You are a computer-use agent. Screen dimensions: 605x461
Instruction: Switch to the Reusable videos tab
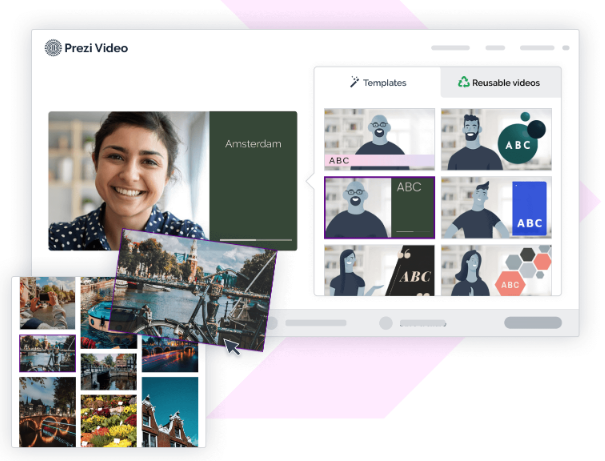tap(500, 83)
